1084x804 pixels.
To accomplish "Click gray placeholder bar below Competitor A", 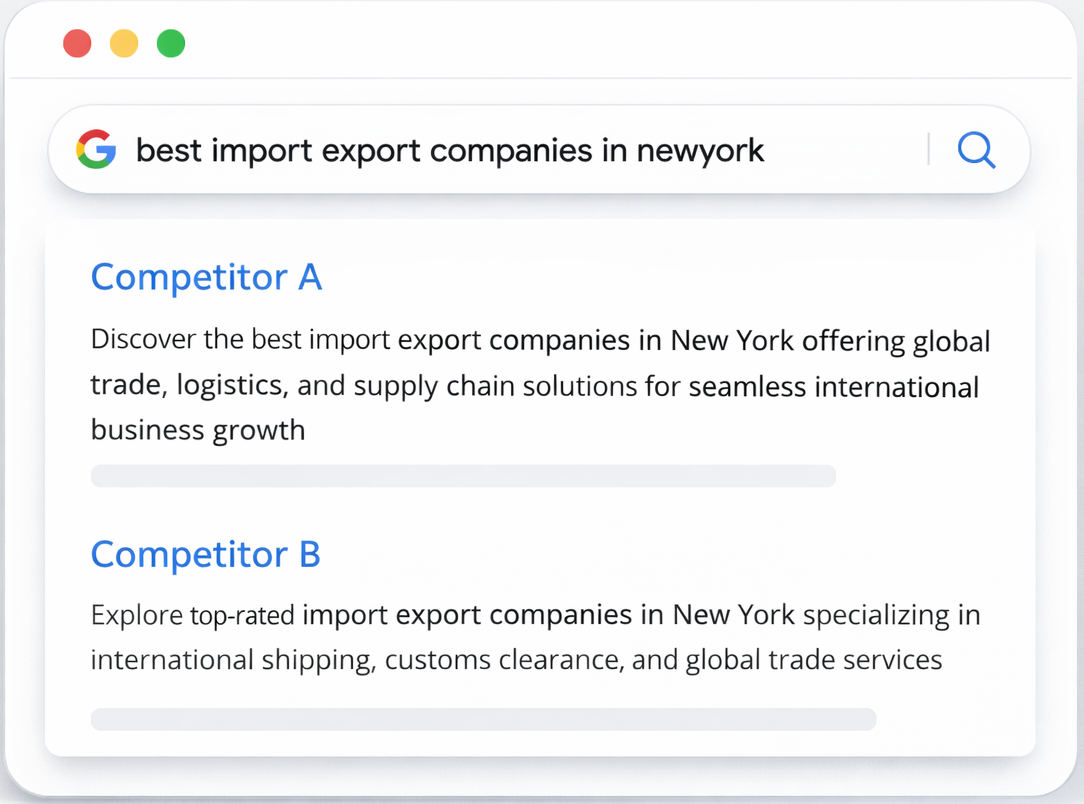I will pos(463,476).
